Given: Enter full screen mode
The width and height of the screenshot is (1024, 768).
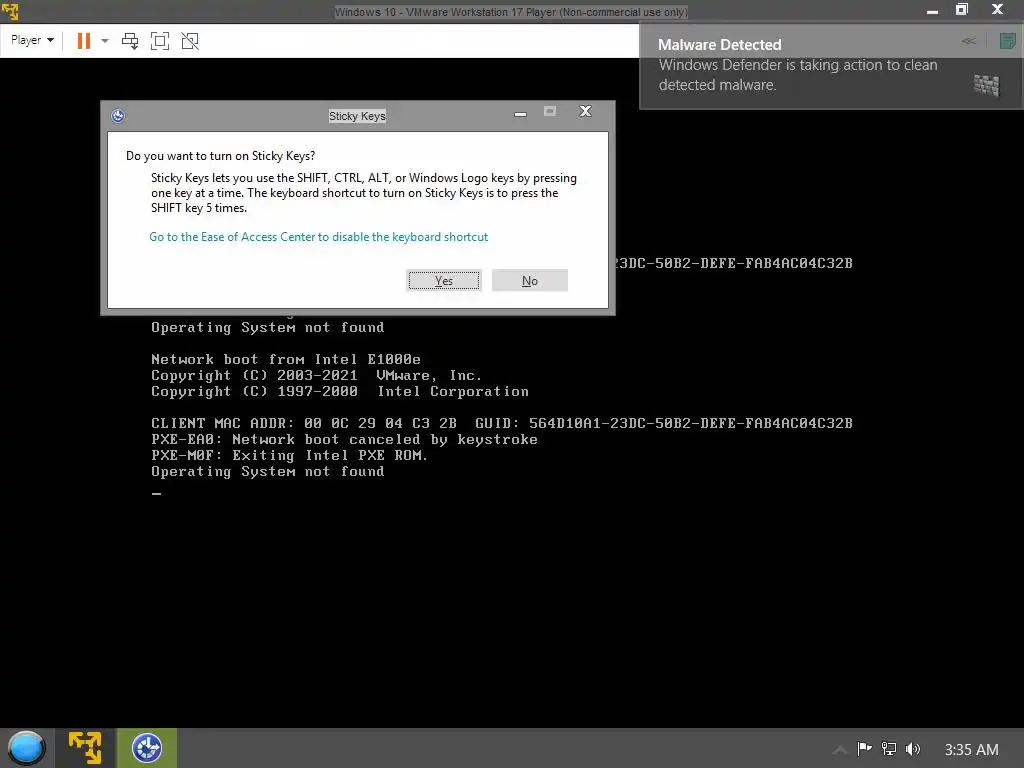Looking at the screenshot, I should pyautogui.click(x=160, y=41).
